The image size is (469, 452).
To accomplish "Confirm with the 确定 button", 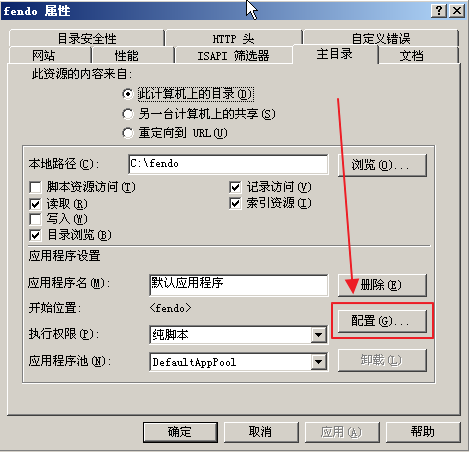I will coord(180,432).
